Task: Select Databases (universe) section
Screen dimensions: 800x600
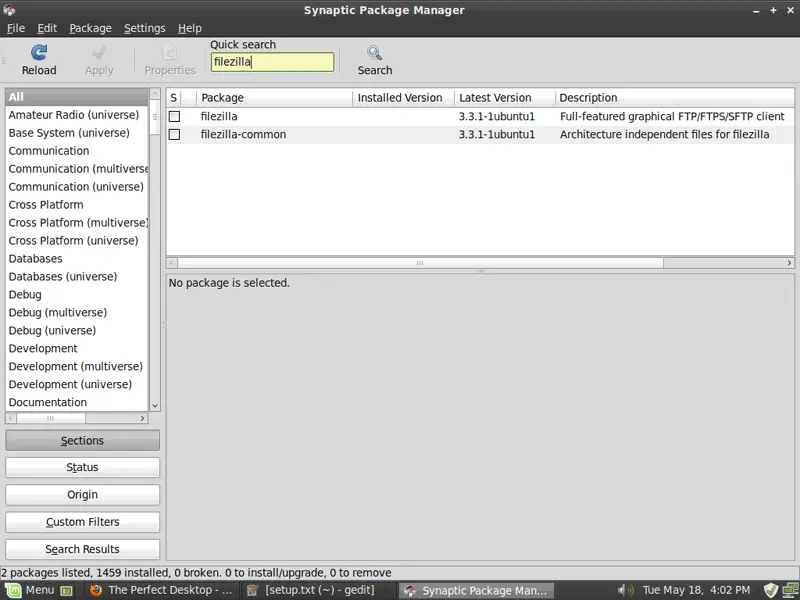Action: [x=77, y=277]
